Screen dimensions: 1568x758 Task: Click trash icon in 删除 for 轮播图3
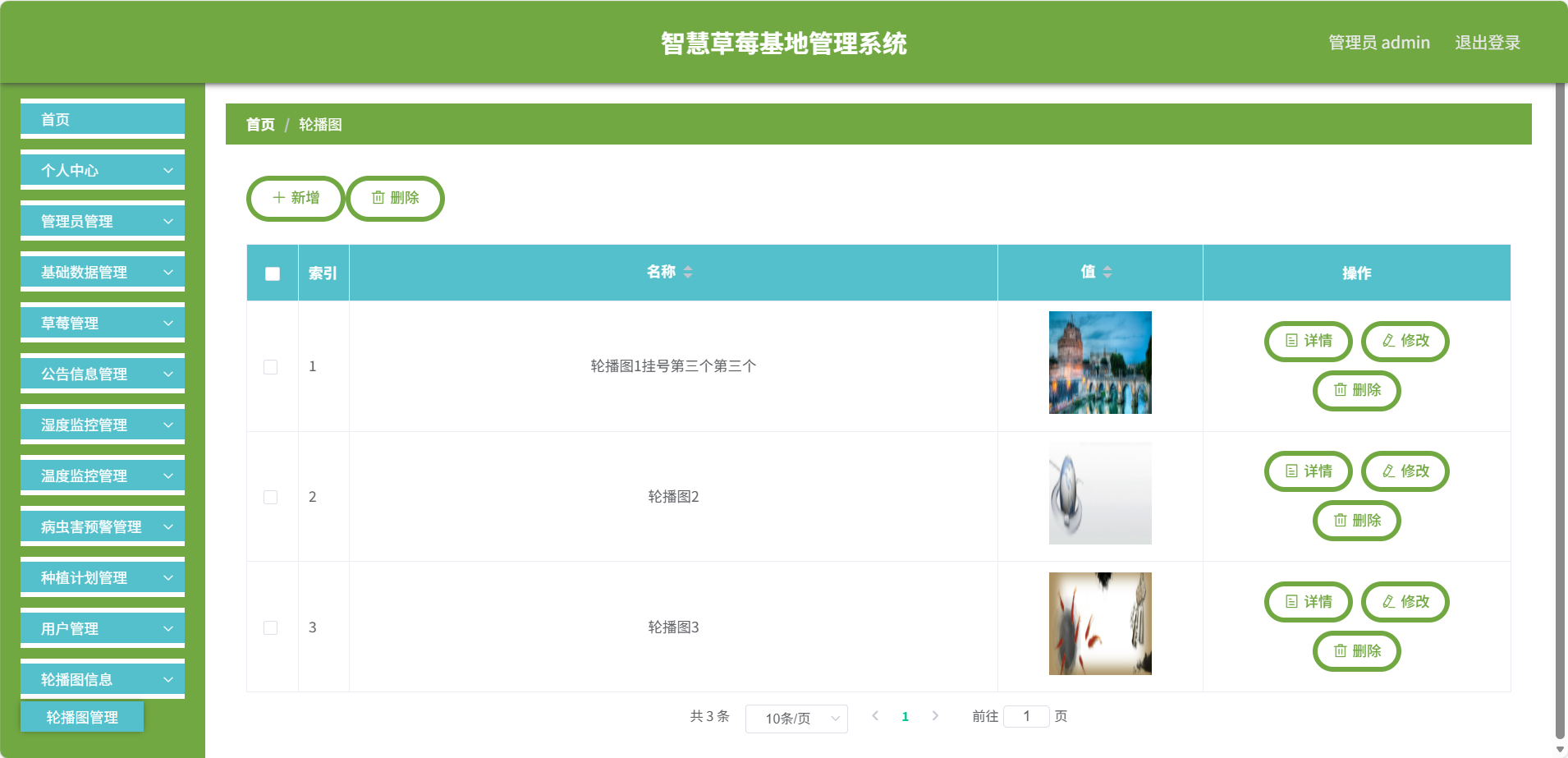(x=1341, y=651)
